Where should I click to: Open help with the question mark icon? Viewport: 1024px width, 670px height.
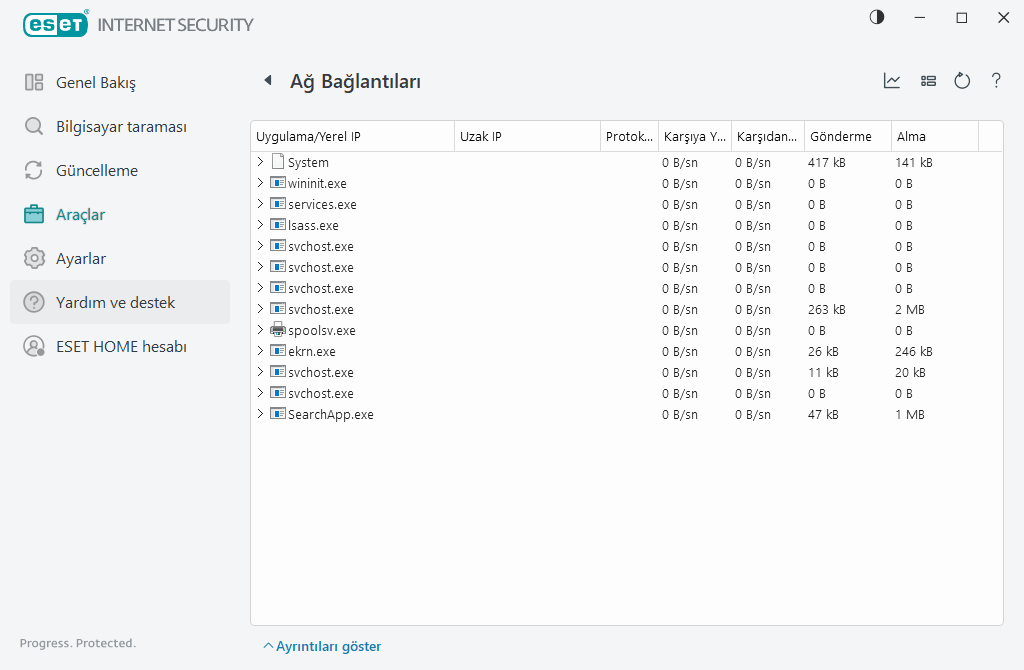click(x=996, y=81)
